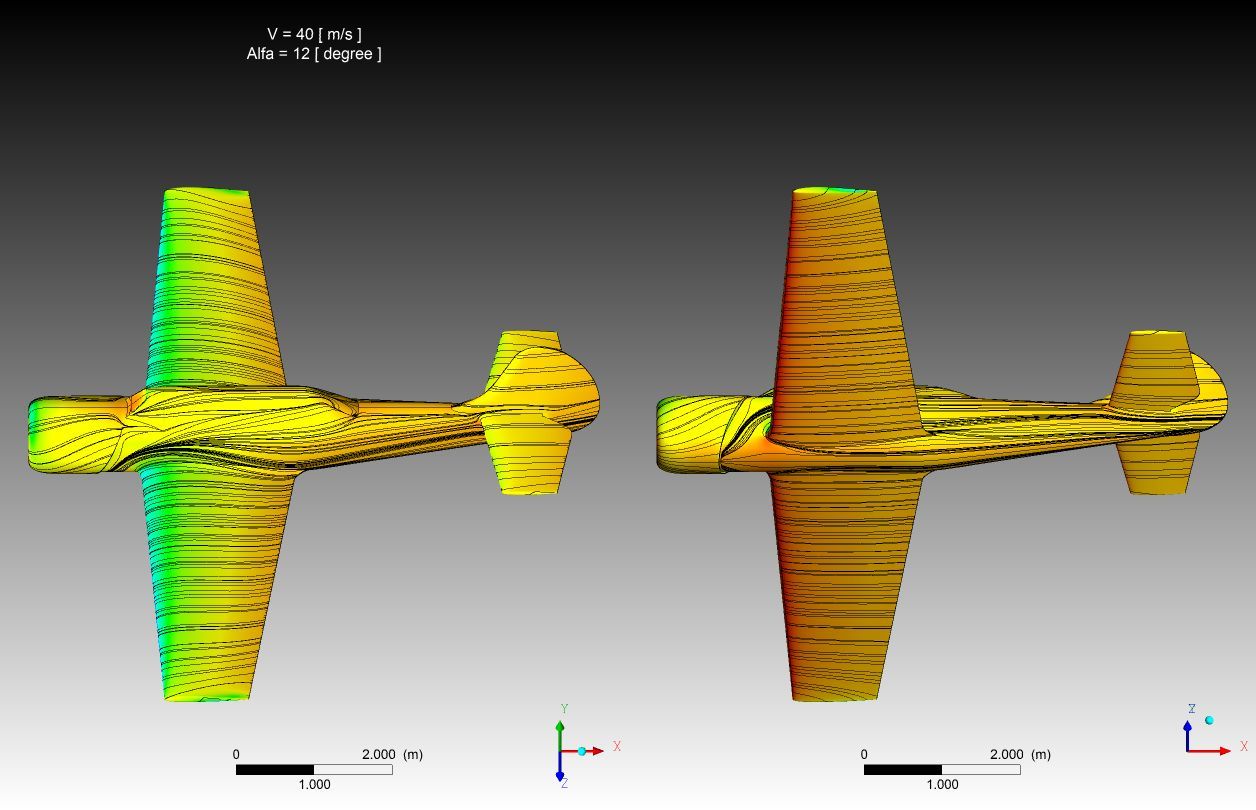Click the 1.000 label under left scale bar
The width and height of the screenshot is (1256, 810).
[314, 785]
